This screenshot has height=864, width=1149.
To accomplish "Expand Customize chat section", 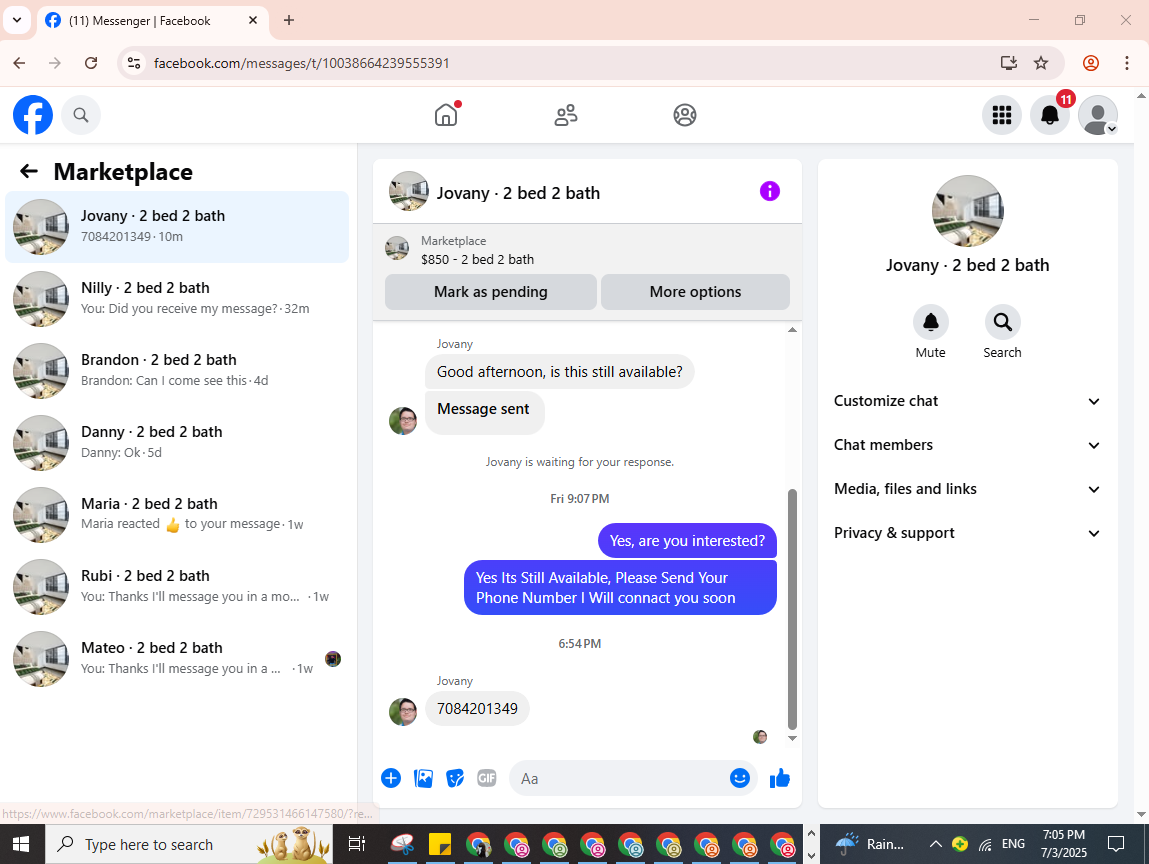I will pos(967,401).
